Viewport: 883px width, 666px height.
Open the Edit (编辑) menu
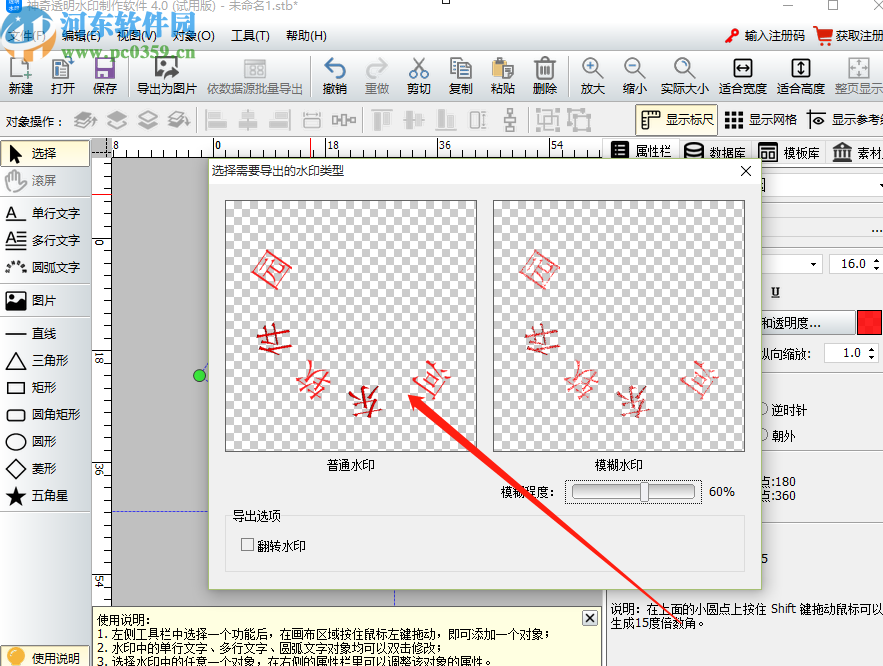coord(81,35)
